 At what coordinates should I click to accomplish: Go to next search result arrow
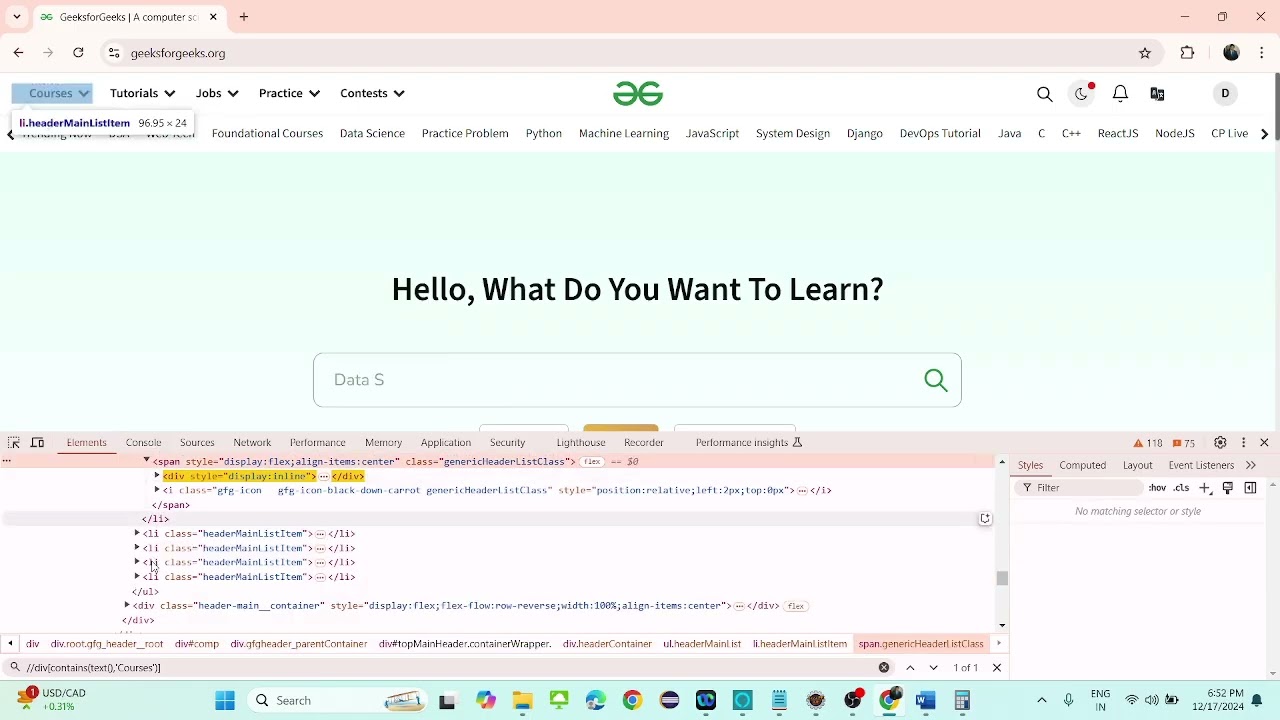click(x=934, y=667)
